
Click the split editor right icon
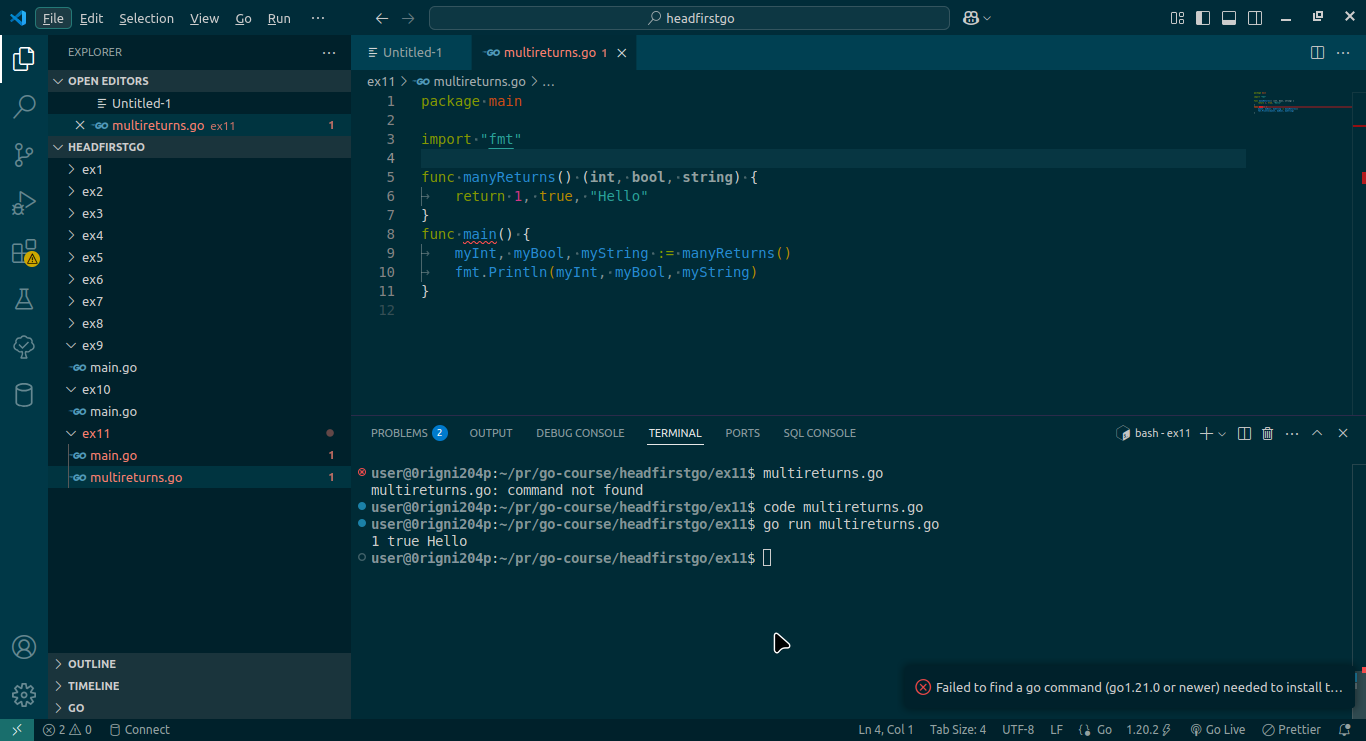click(x=1317, y=52)
